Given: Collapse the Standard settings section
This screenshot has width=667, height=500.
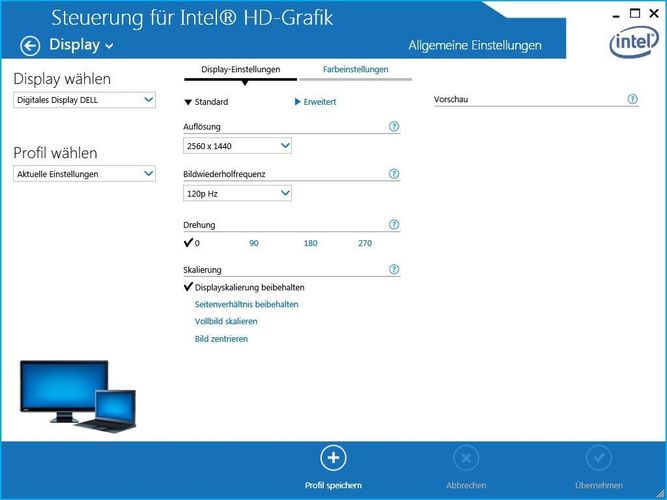Looking at the screenshot, I should 206,102.
